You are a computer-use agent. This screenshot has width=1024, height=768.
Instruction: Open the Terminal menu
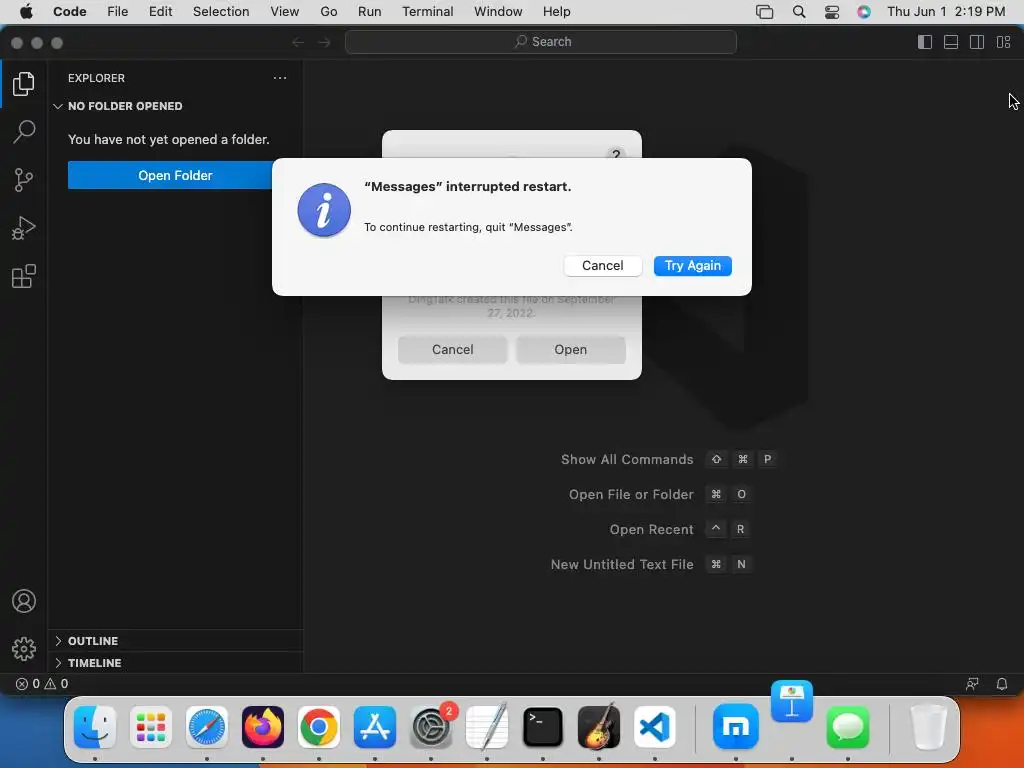click(x=427, y=12)
